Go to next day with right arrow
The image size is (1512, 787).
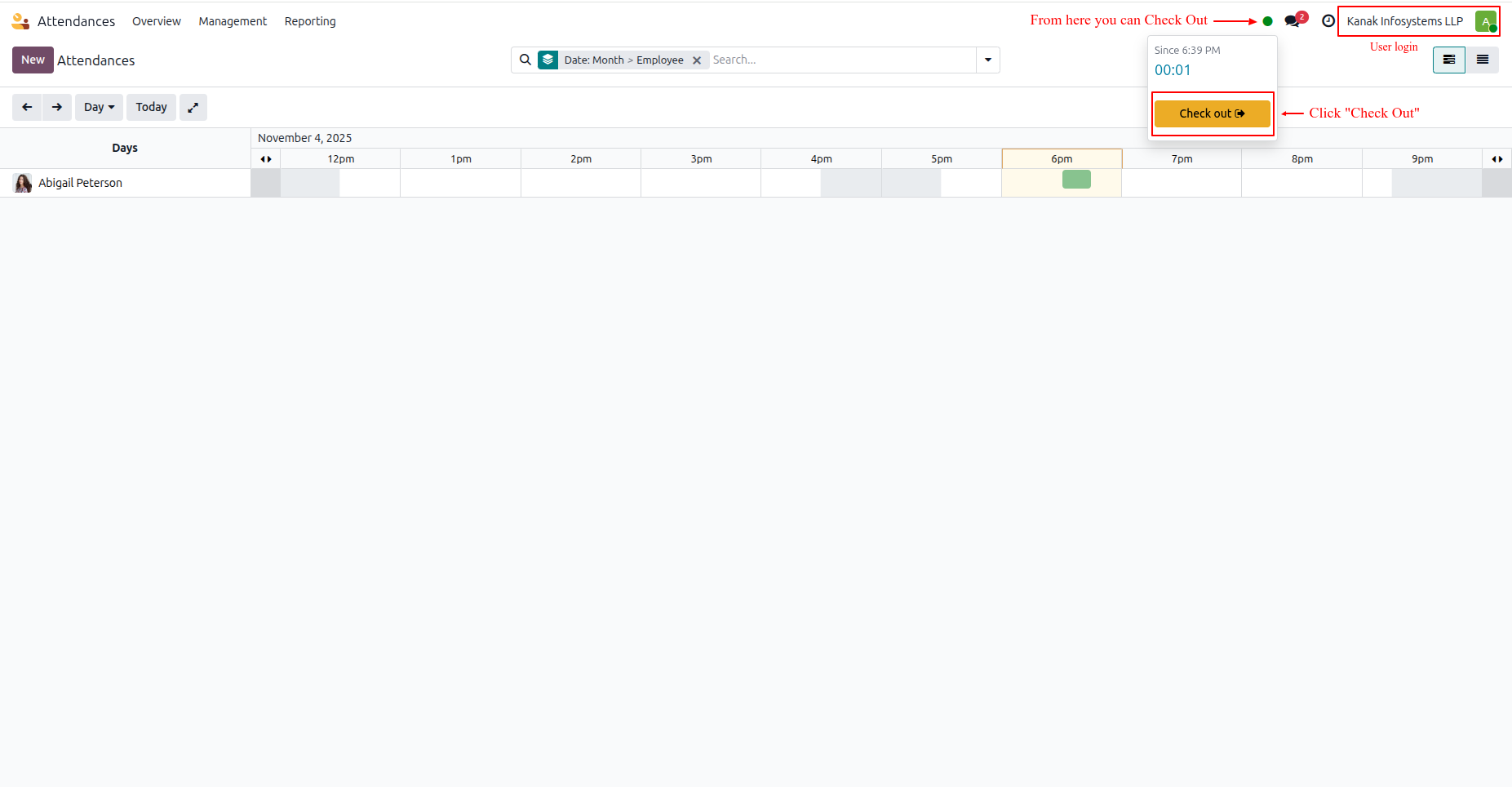[x=57, y=107]
